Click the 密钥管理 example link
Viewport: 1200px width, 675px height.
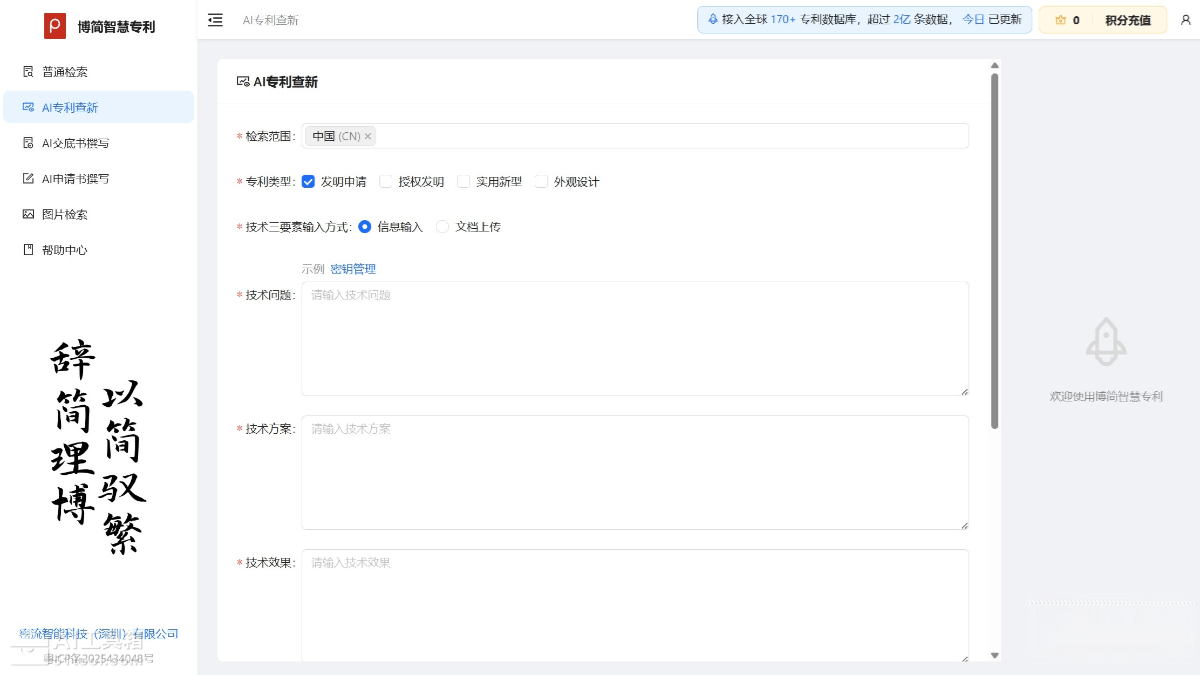click(x=353, y=269)
